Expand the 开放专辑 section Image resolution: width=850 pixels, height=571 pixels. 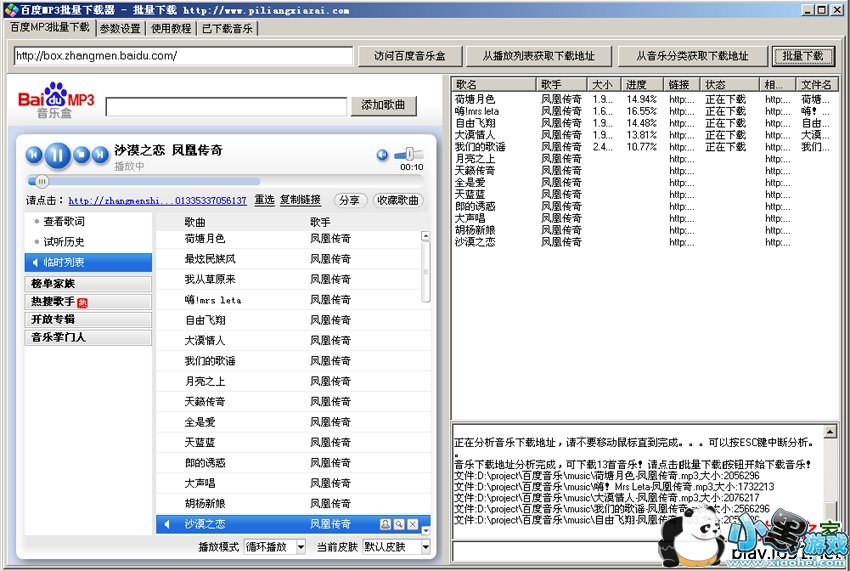88,319
